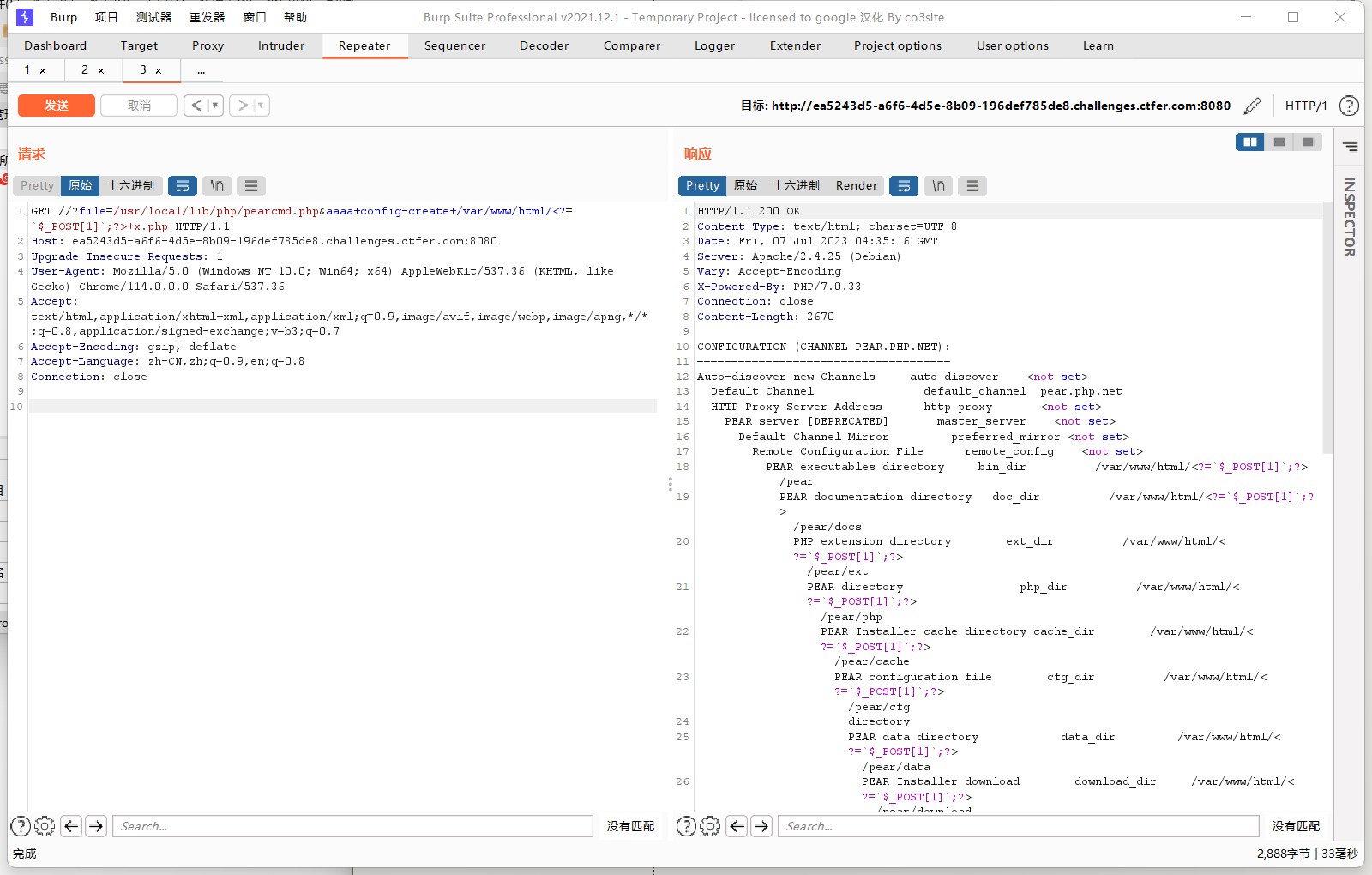The height and width of the screenshot is (875, 1372).
Task: Click the Burp logo icon in title bar
Action: tap(25, 17)
